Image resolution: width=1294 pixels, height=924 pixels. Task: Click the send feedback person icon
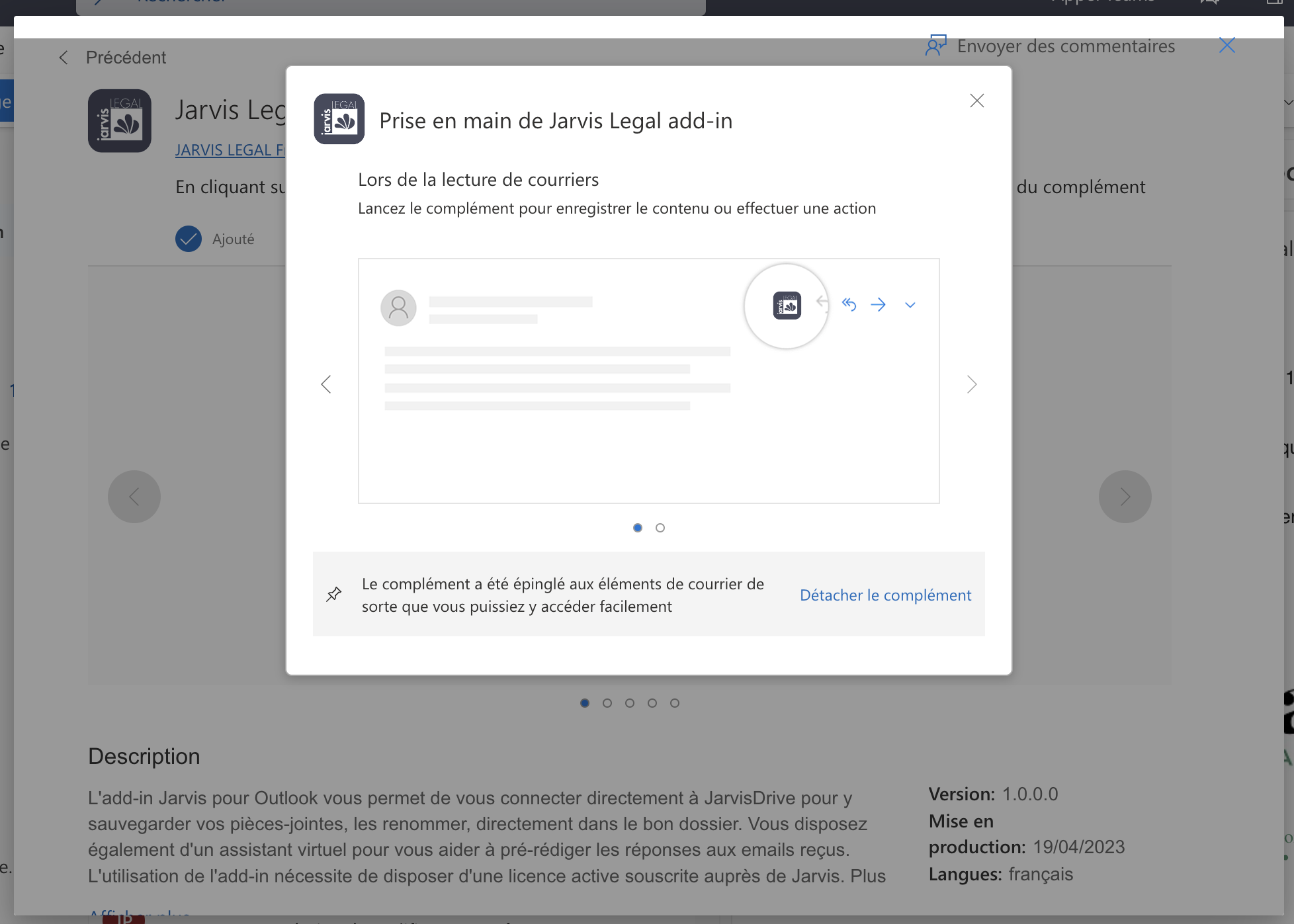coord(935,46)
